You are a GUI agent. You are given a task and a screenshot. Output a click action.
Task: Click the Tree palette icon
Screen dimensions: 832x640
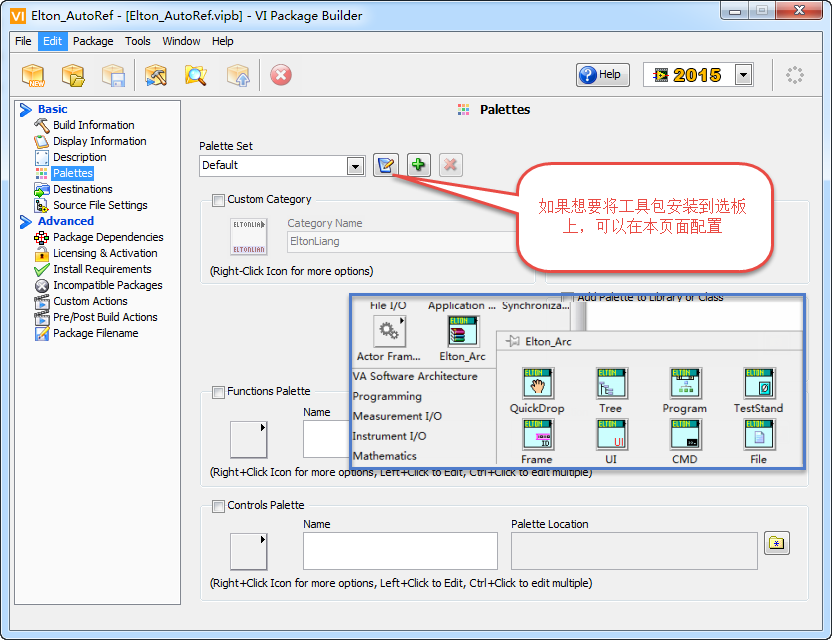(611, 383)
